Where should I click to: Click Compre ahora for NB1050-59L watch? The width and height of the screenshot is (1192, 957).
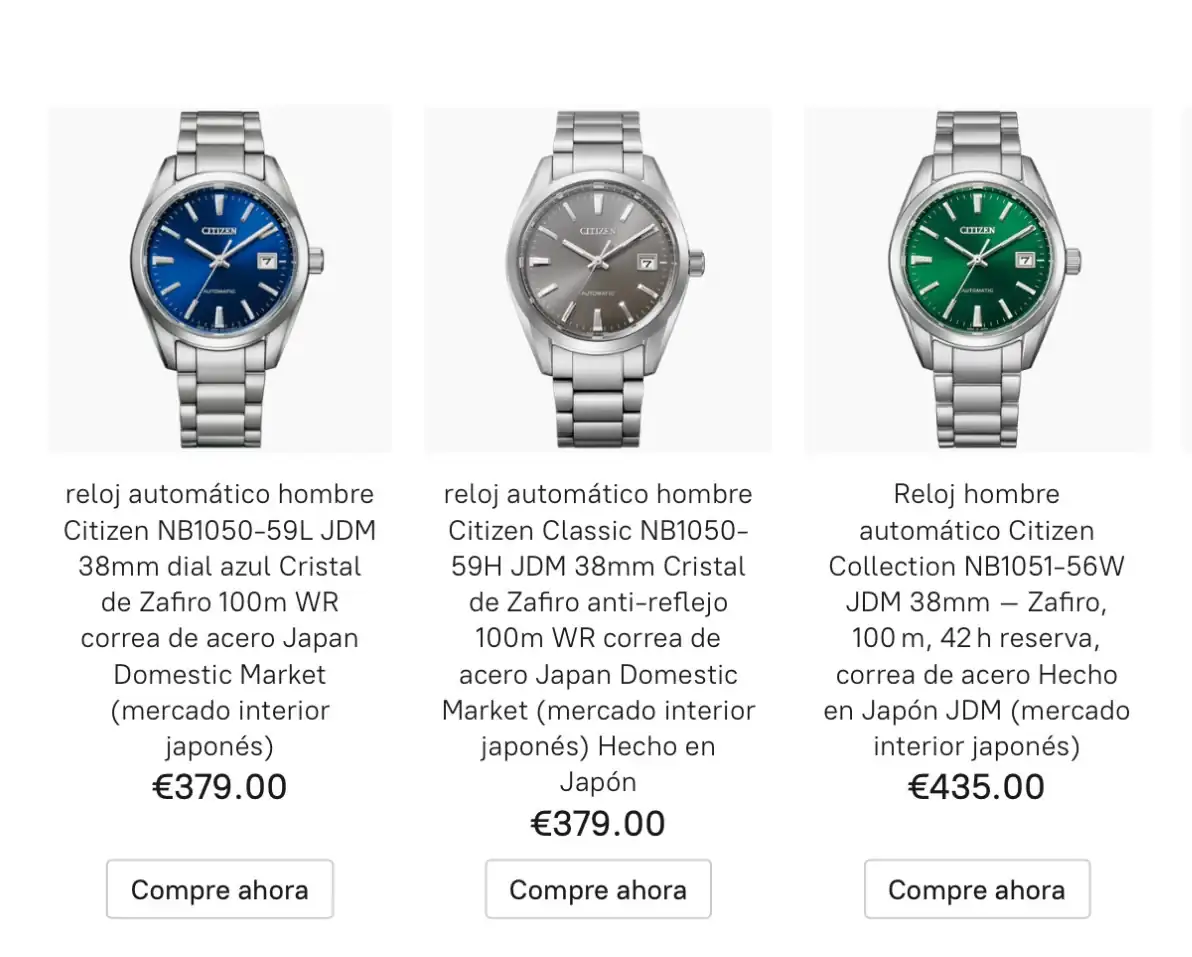click(x=220, y=889)
